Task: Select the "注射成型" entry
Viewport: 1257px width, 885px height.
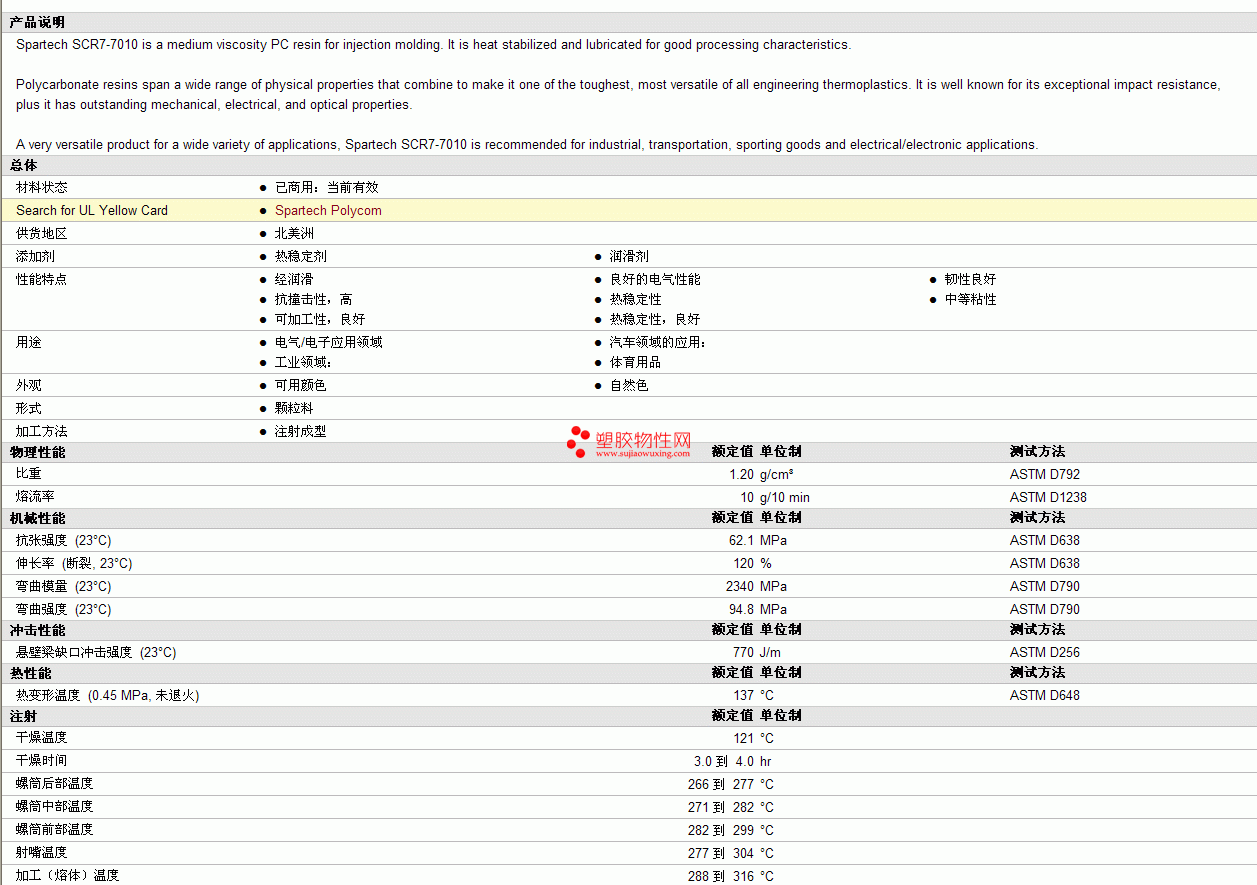Action: coord(300,431)
